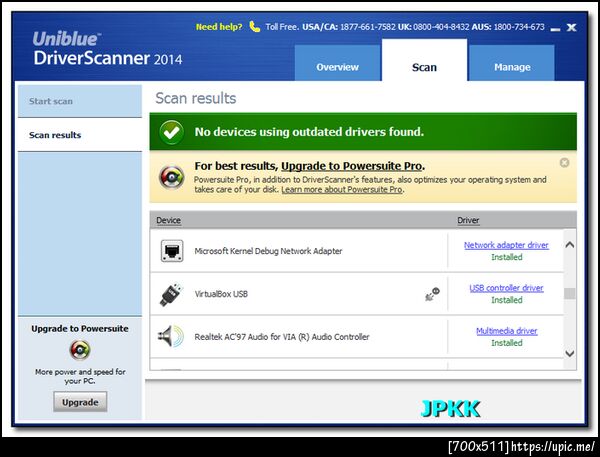Click the device list scrollbar thumb
600x457 pixels.
[x=570, y=294]
